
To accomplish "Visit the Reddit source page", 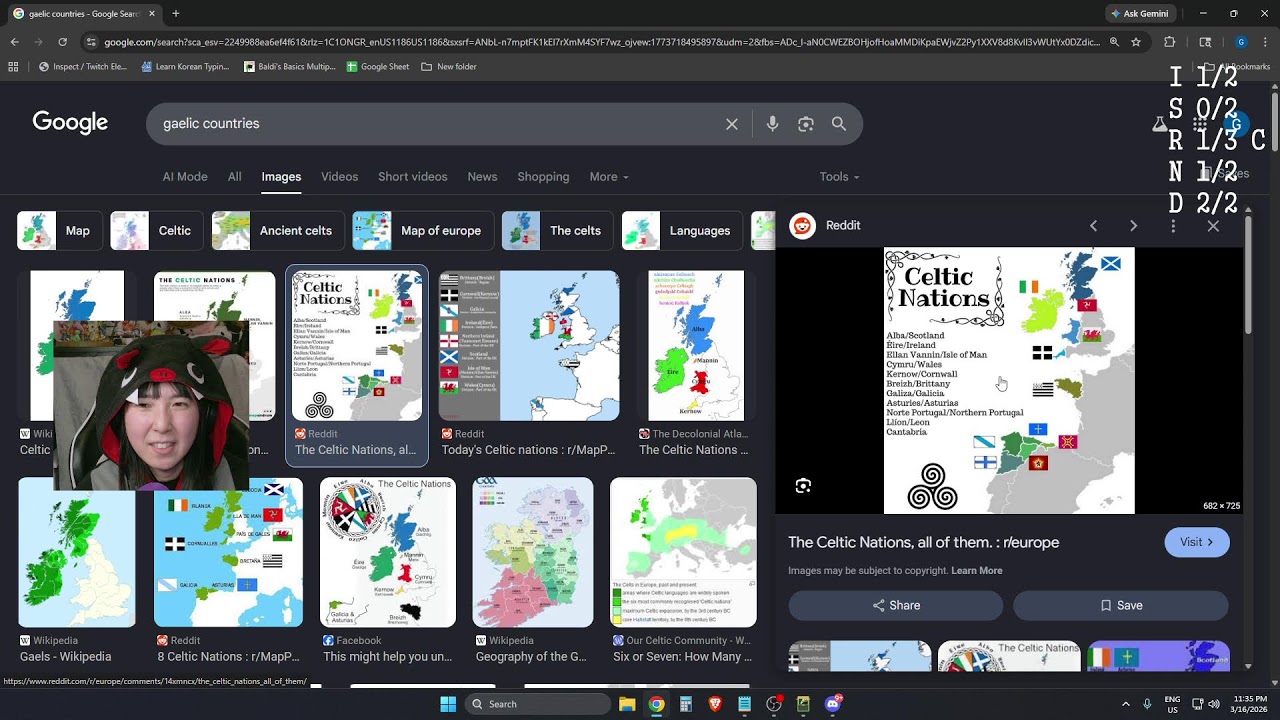I will (x=1197, y=542).
